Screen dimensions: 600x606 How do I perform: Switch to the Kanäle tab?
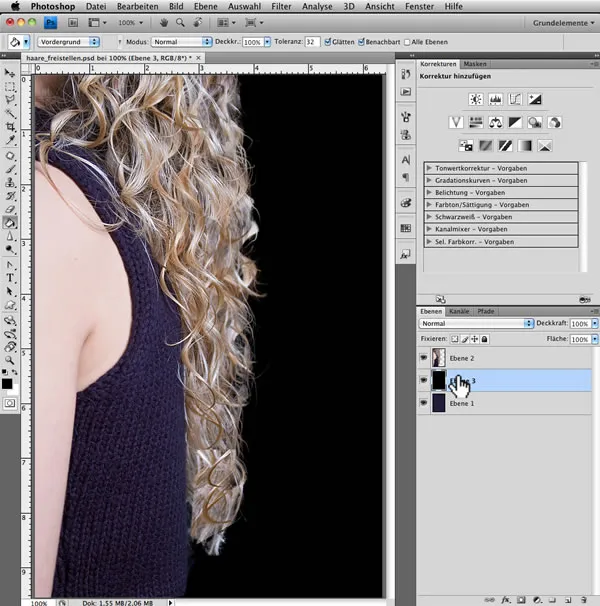click(459, 312)
